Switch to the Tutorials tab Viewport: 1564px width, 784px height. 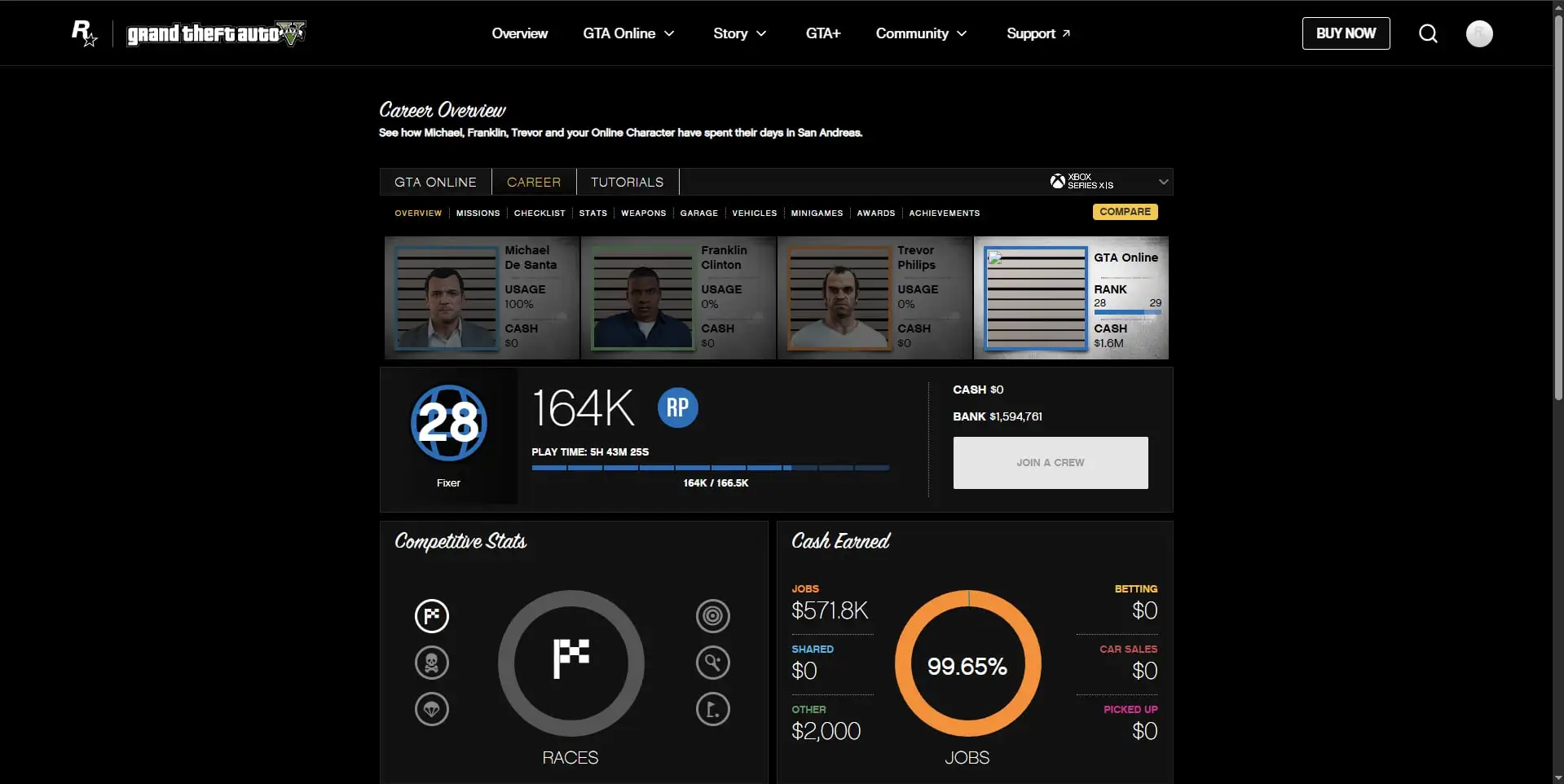click(x=627, y=182)
